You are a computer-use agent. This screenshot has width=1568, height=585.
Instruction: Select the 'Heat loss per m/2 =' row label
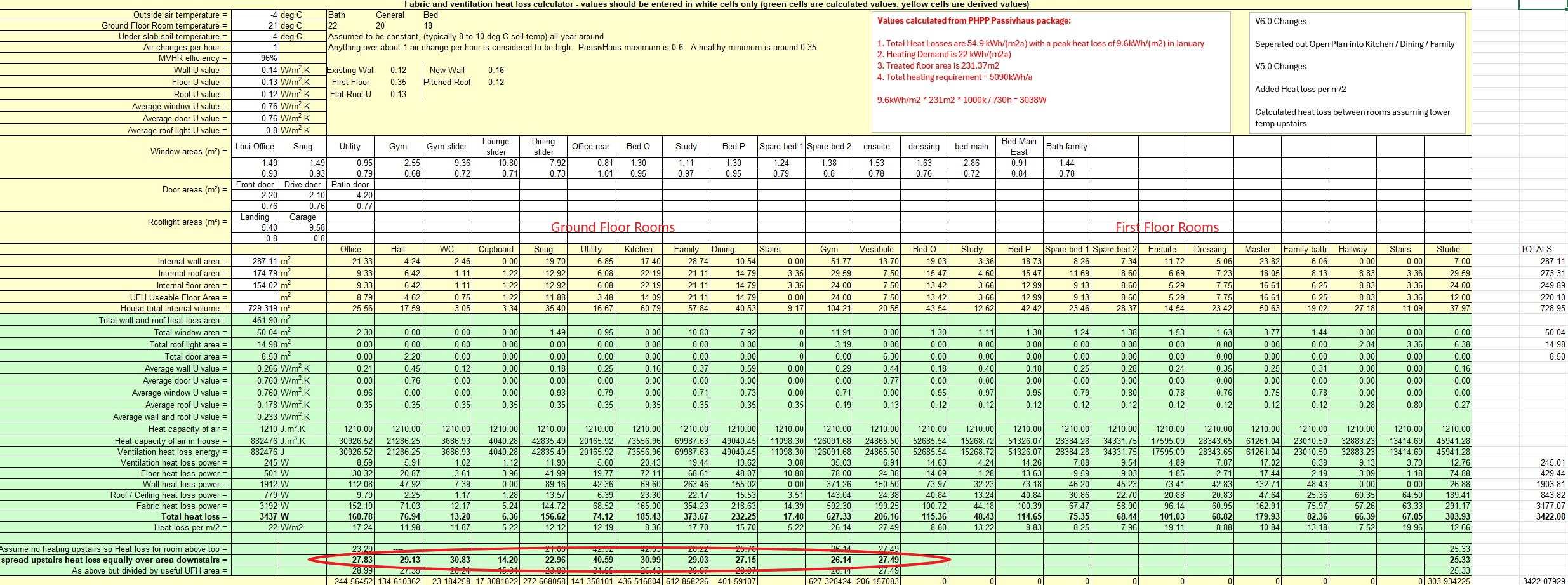click(190, 528)
